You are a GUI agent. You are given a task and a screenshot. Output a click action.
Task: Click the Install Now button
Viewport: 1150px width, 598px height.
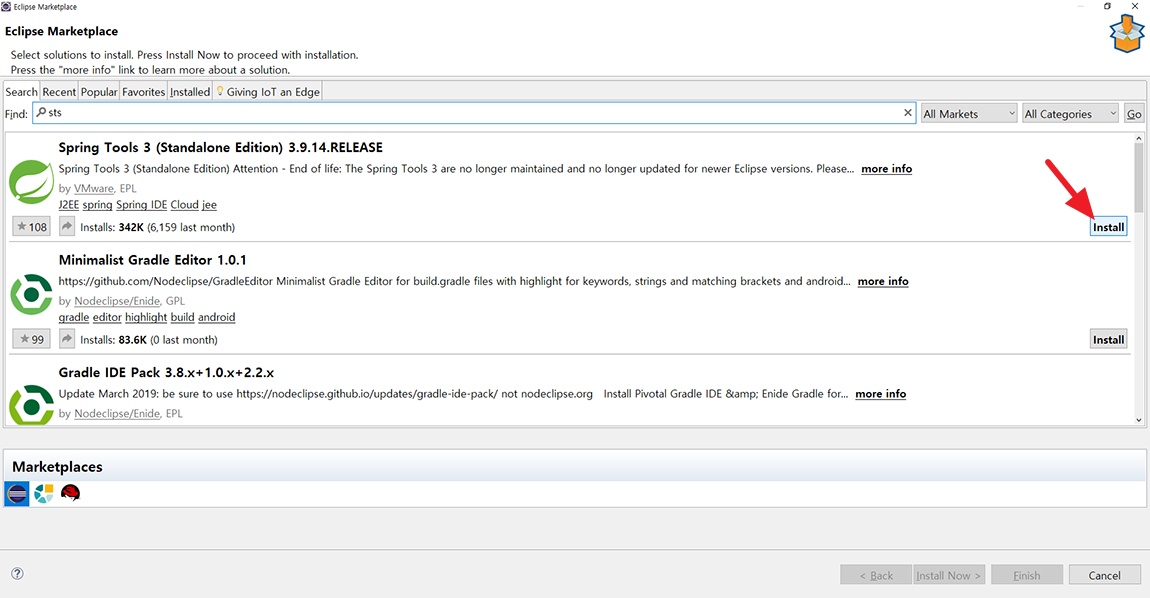coord(948,575)
